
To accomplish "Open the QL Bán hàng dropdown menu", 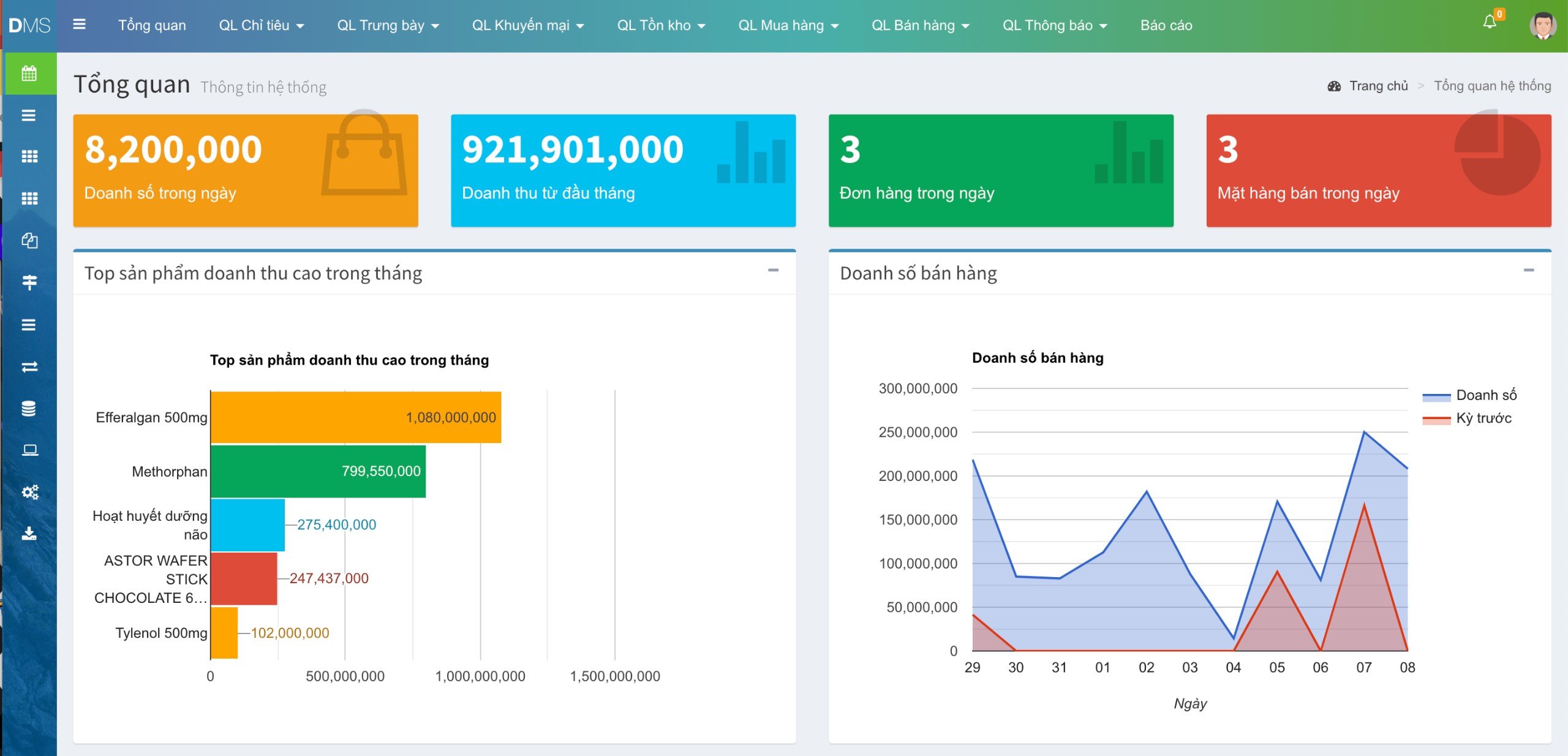I will tap(920, 25).
